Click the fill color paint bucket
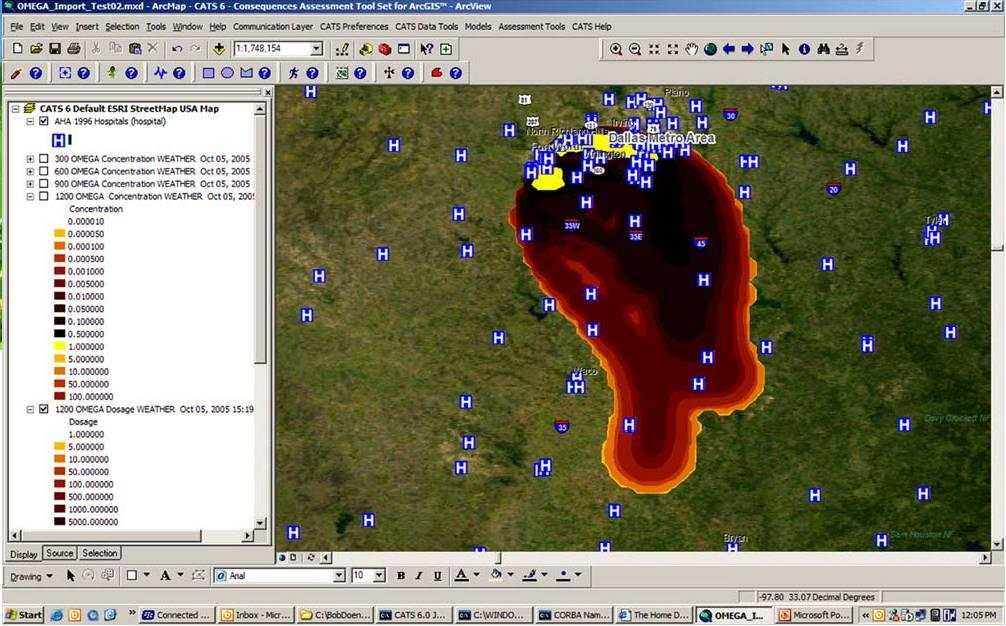1006x626 pixels. [x=496, y=576]
